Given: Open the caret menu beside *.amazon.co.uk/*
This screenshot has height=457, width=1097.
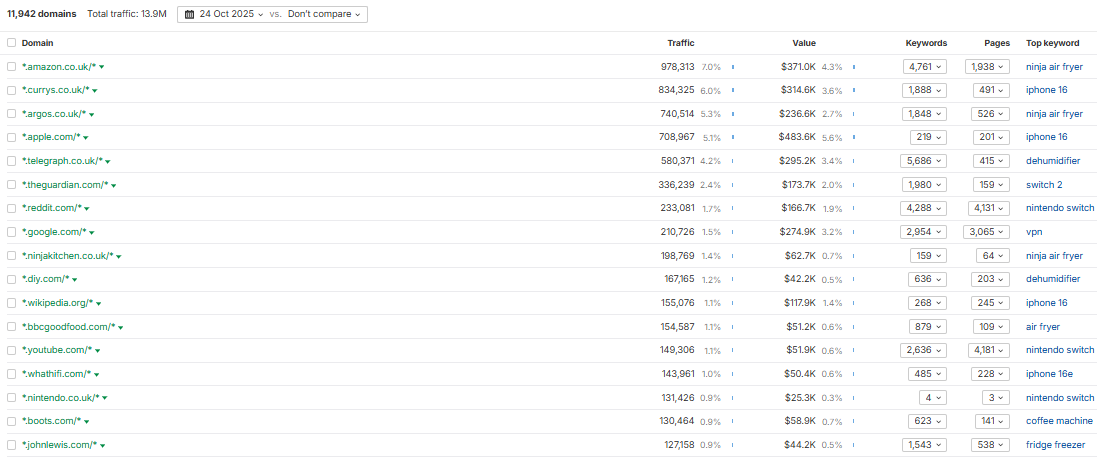Looking at the screenshot, I should 102,67.
